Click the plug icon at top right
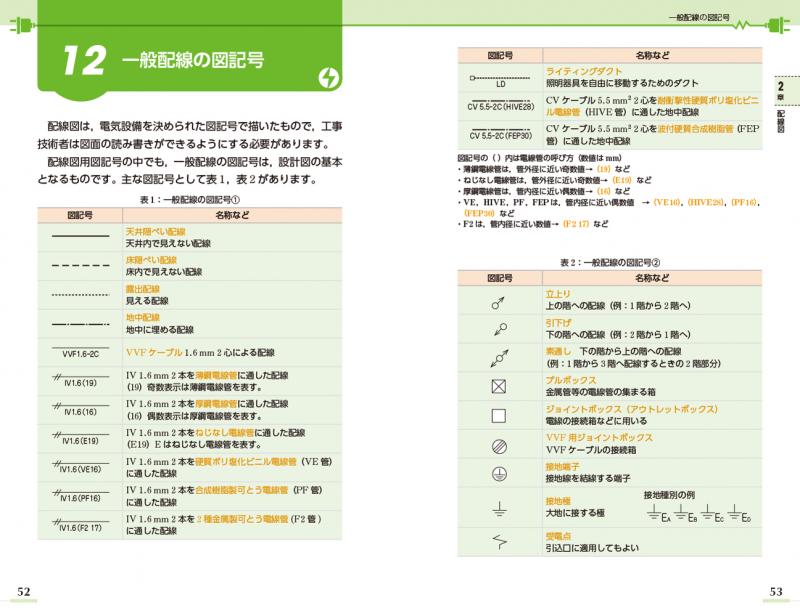Image resolution: width=800 pixels, height=616 pixels. [x=778, y=25]
